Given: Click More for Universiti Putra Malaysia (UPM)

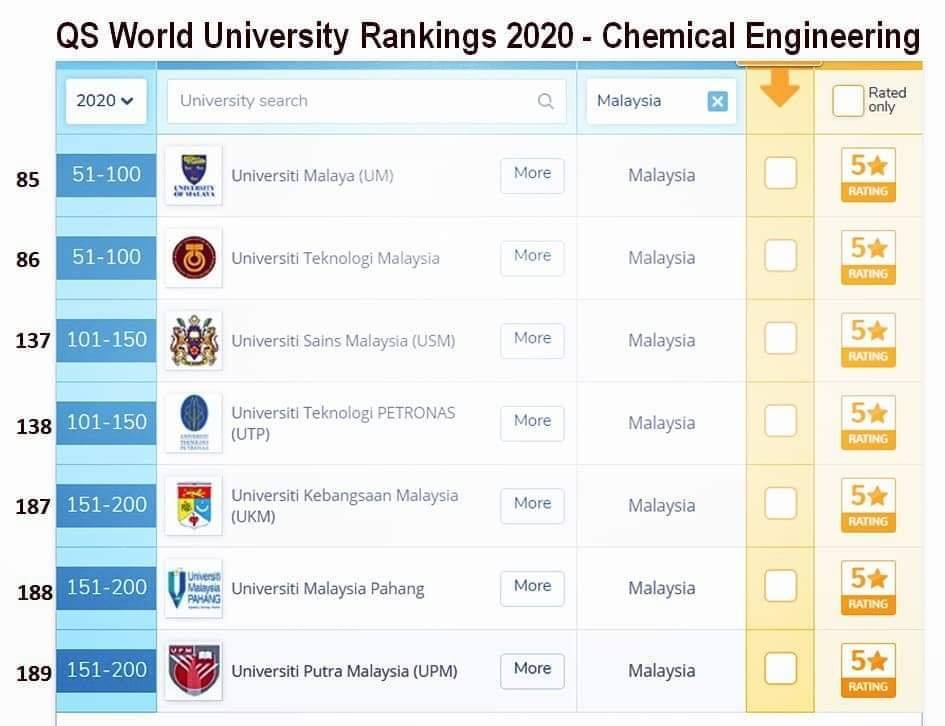Looking at the screenshot, I should 532,671.
